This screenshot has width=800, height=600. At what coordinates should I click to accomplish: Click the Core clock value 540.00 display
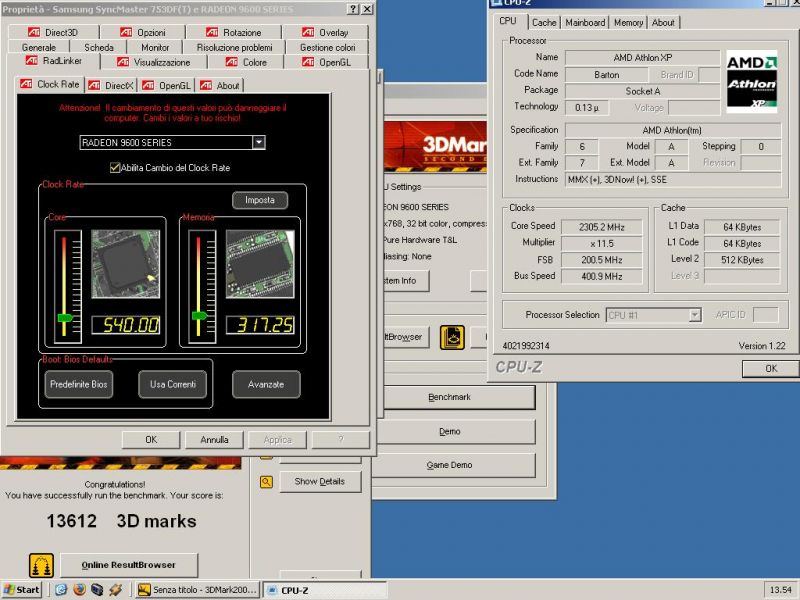click(126, 325)
